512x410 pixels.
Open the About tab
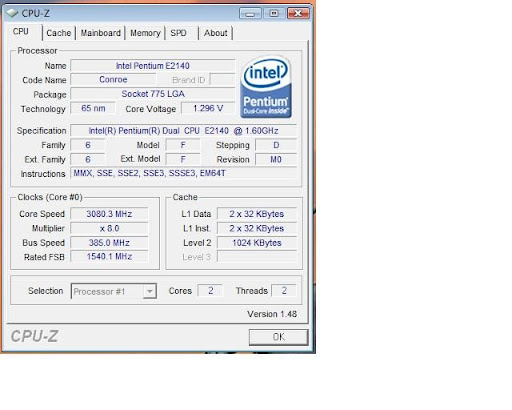click(x=216, y=33)
